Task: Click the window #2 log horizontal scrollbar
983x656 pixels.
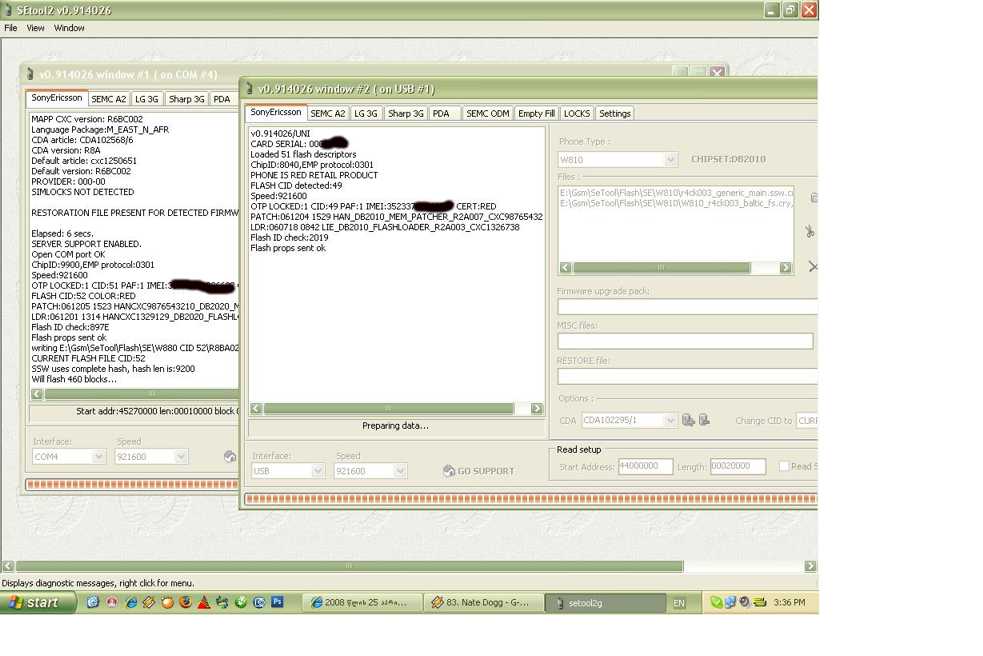Action: 396,409
